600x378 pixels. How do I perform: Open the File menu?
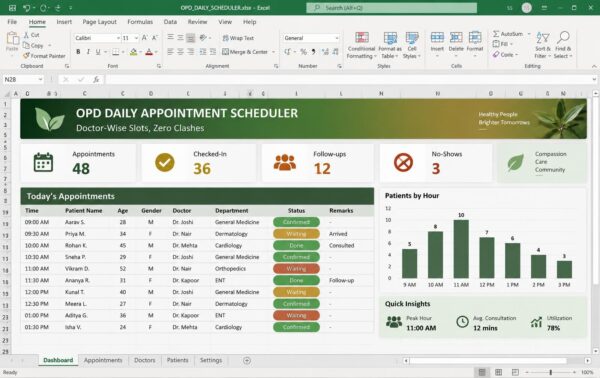coord(12,22)
